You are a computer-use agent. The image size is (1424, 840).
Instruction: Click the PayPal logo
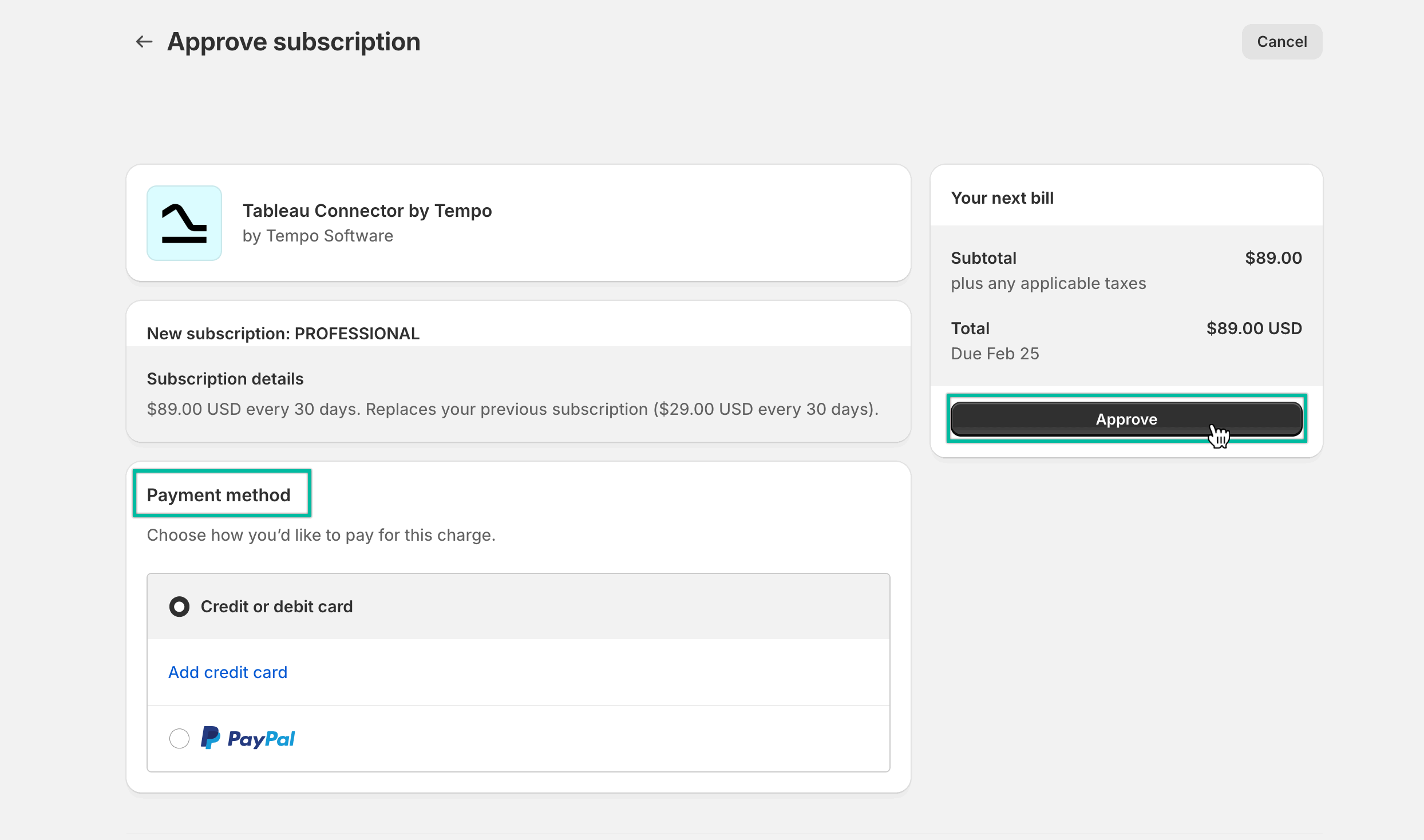click(x=247, y=738)
